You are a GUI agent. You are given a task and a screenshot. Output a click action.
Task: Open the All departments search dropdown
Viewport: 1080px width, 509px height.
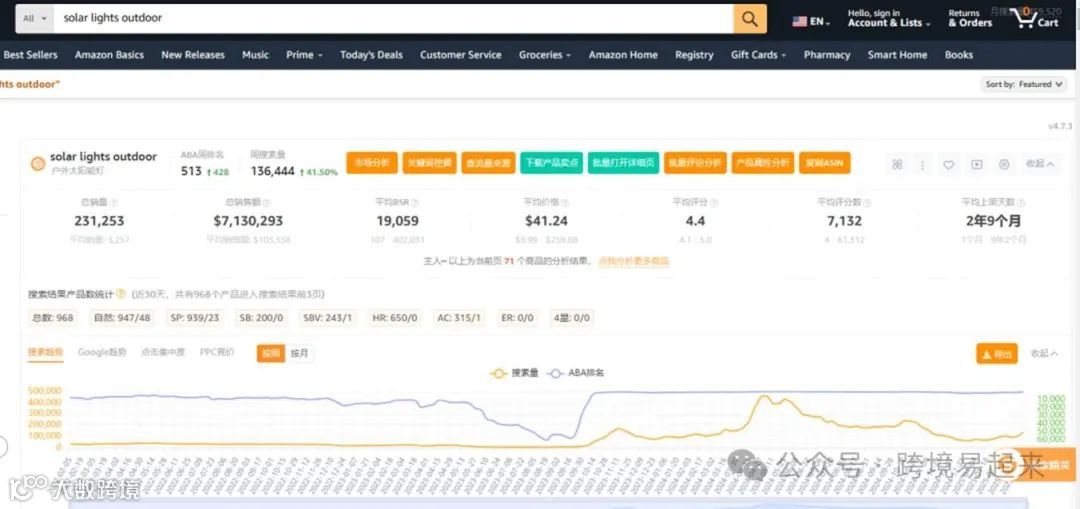click(34, 19)
